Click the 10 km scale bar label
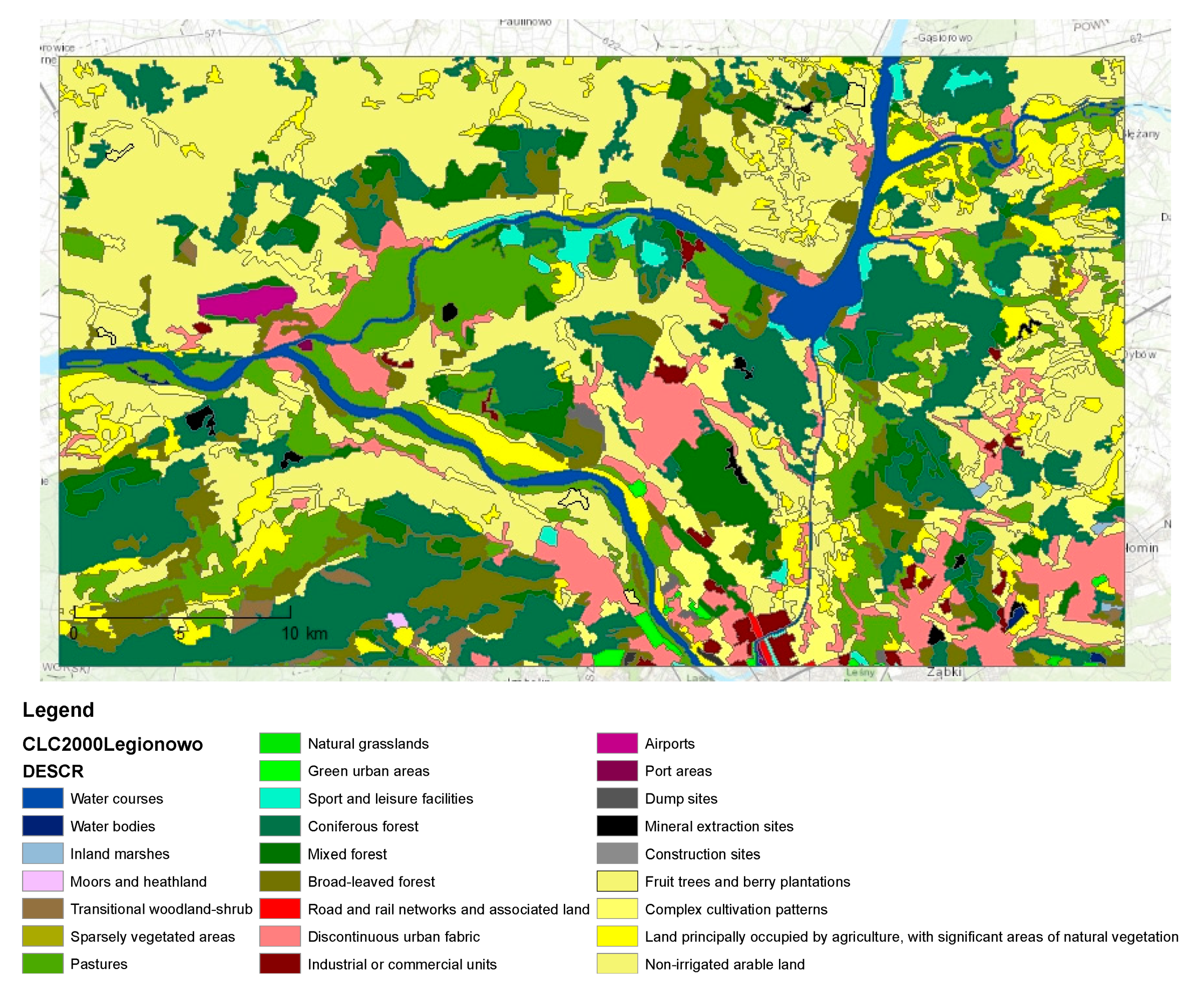1204x989 pixels. [304, 634]
